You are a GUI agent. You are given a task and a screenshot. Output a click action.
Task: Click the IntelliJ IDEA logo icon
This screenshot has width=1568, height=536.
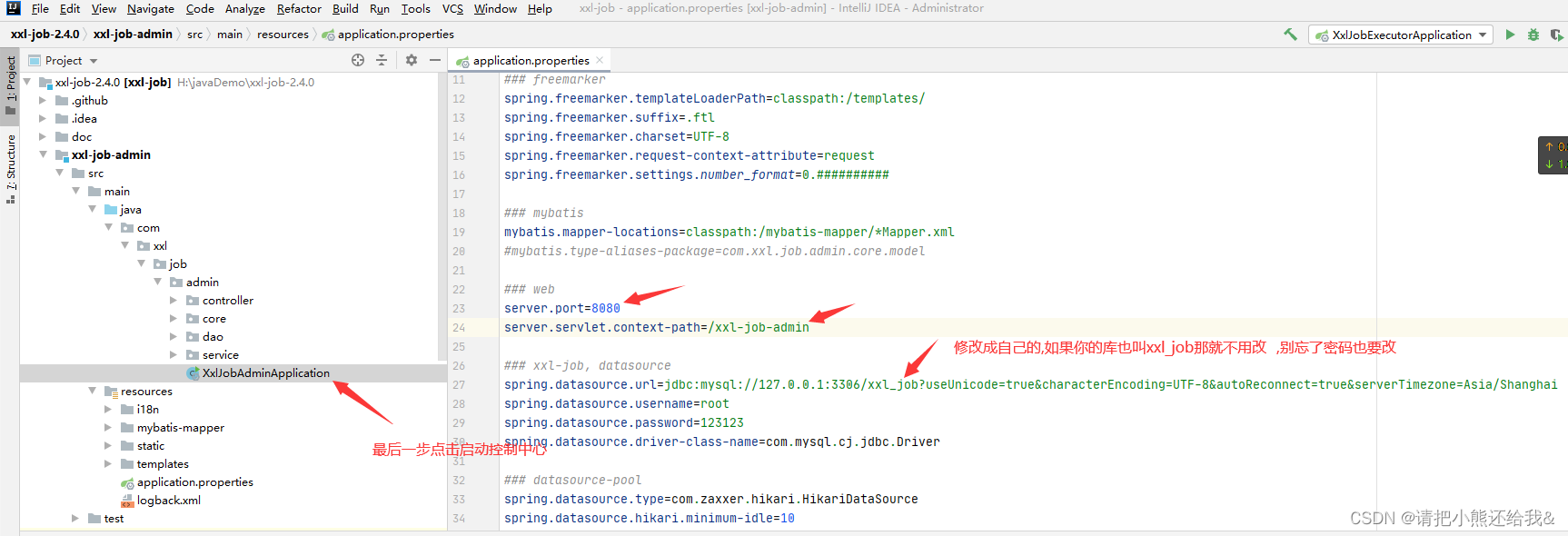click(x=13, y=8)
